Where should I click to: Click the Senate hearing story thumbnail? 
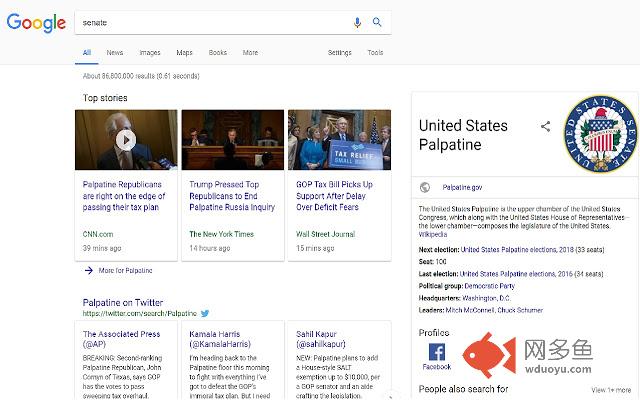click(233, 140)
